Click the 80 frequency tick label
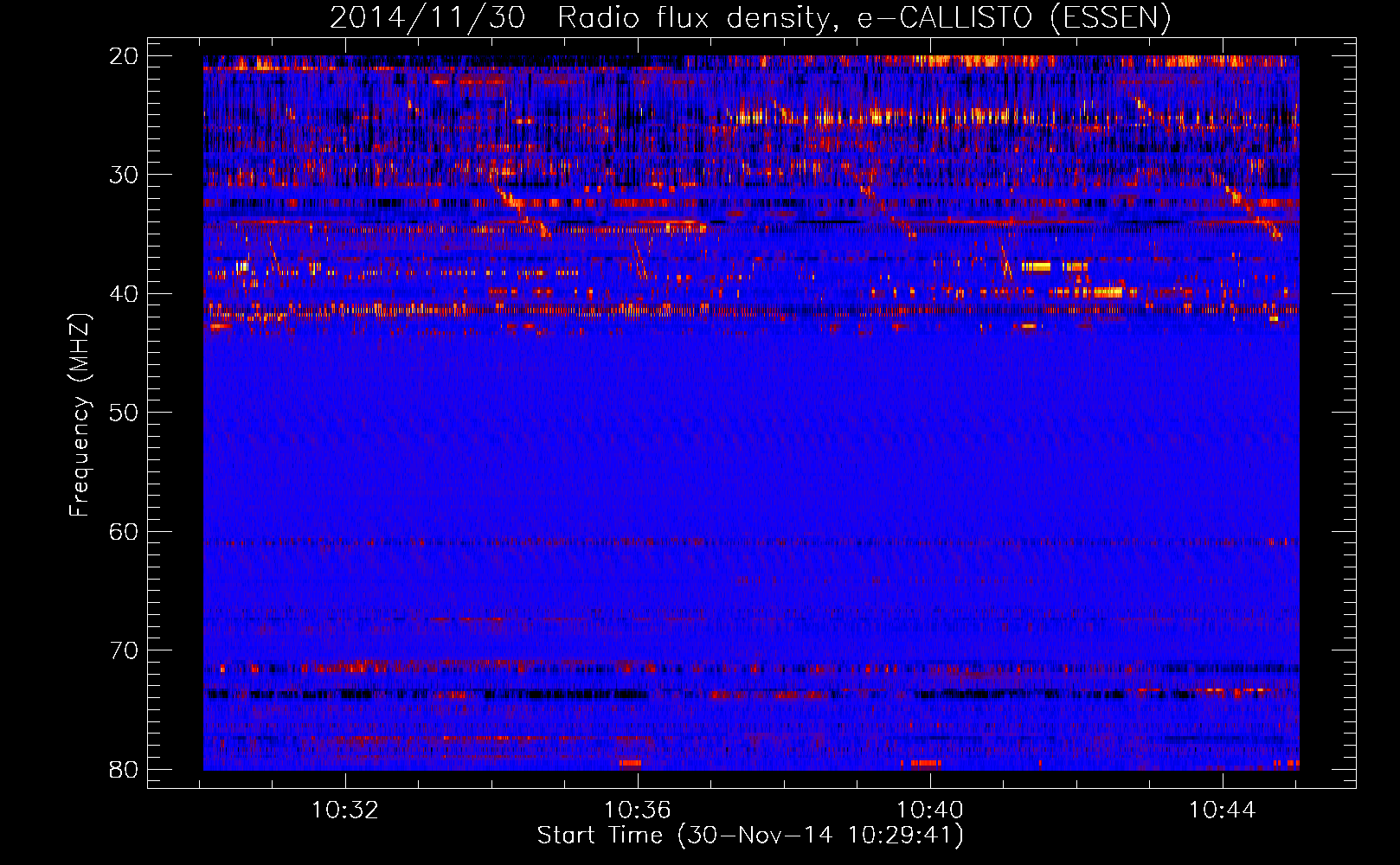1400x865 pixels. click(x=124, y=769)
